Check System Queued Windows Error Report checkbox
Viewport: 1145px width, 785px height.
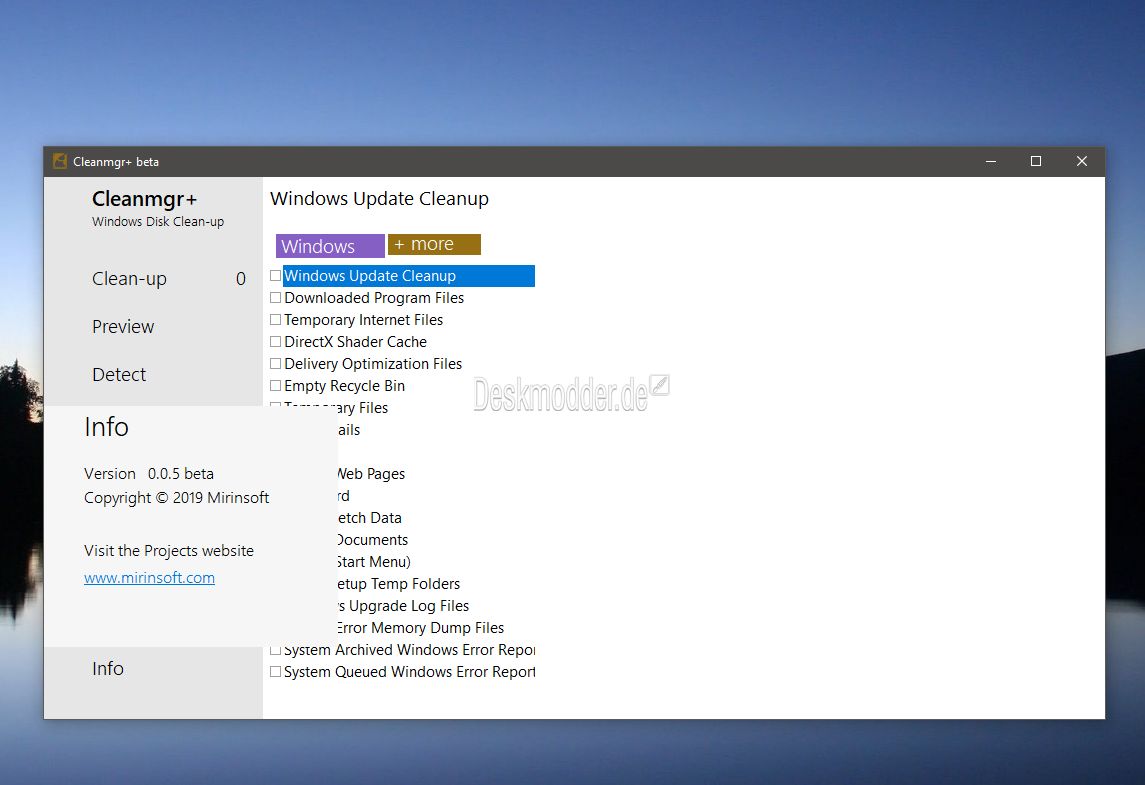pyautogui.click(x=275, y=672)
